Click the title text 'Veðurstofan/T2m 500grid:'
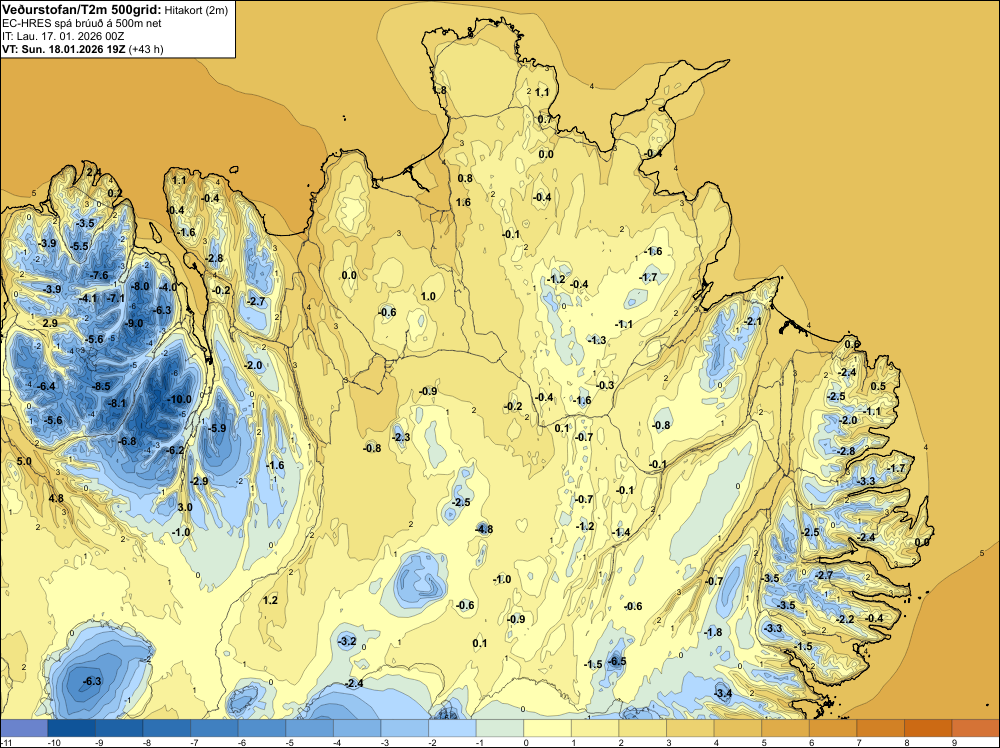The width and height of the screenshot is (1000, 748). click(x=82, y=10)
